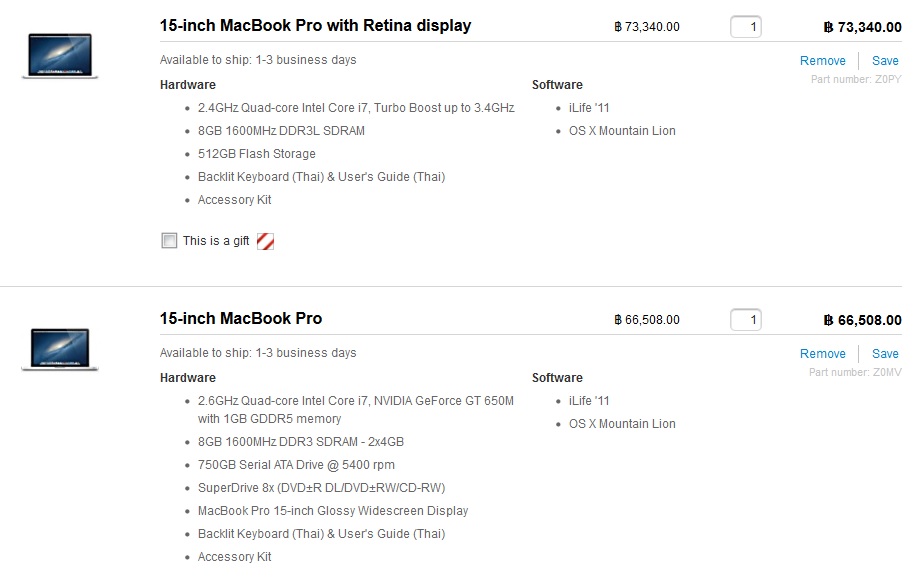Remove the 15-inch MacBook Pro from cart
Image resolution: width=917 pixels, height=587 pixels.
click(x=822, y=354)
